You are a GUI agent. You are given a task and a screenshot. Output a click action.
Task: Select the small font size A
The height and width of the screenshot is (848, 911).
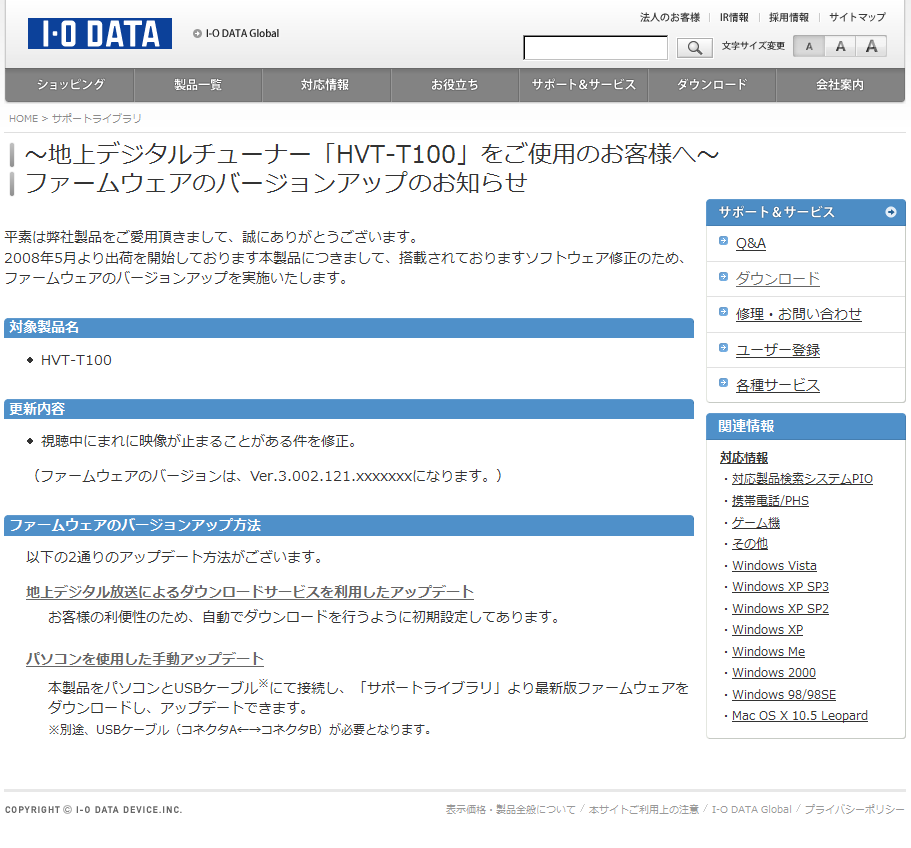click(x=809, y=46)
